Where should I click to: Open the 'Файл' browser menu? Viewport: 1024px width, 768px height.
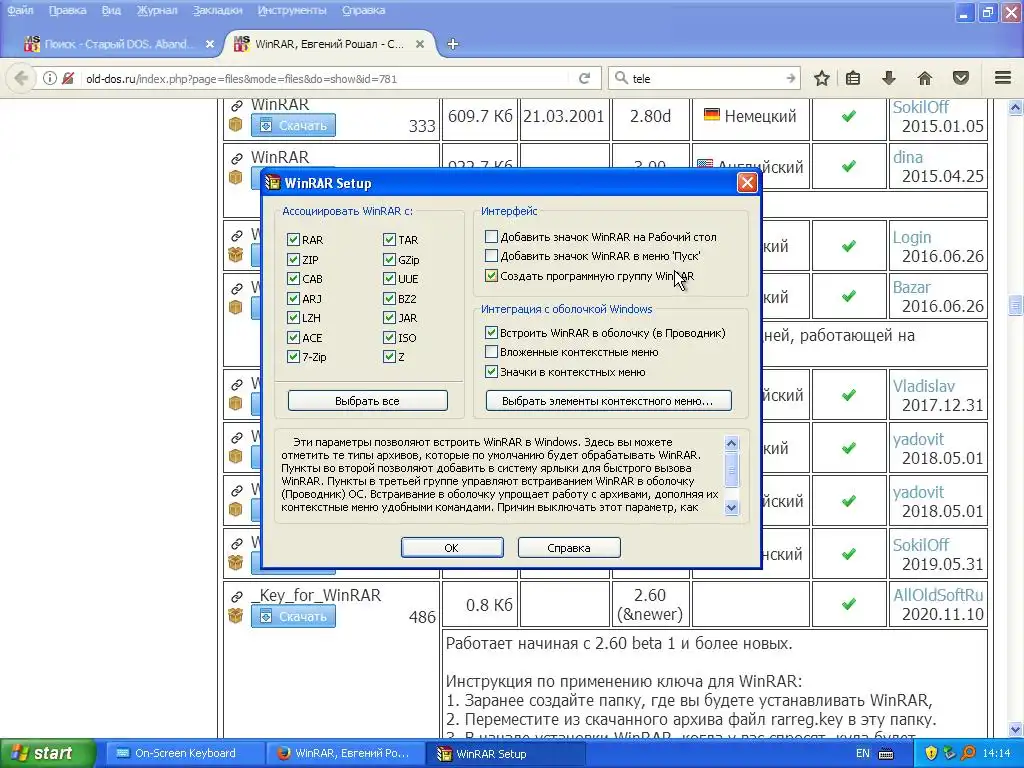[20, 10]
